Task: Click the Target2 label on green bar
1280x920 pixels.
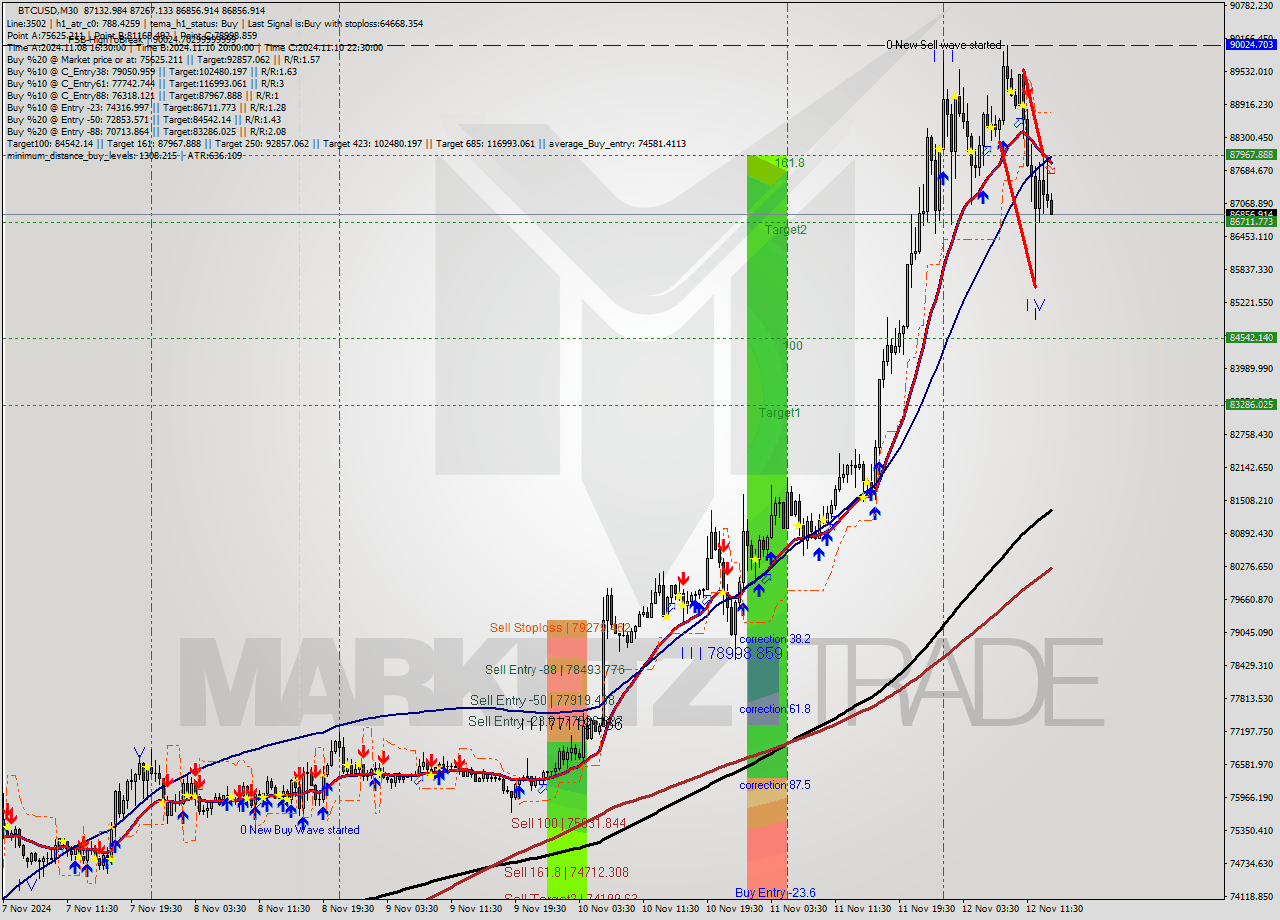Action: point(786,229)
